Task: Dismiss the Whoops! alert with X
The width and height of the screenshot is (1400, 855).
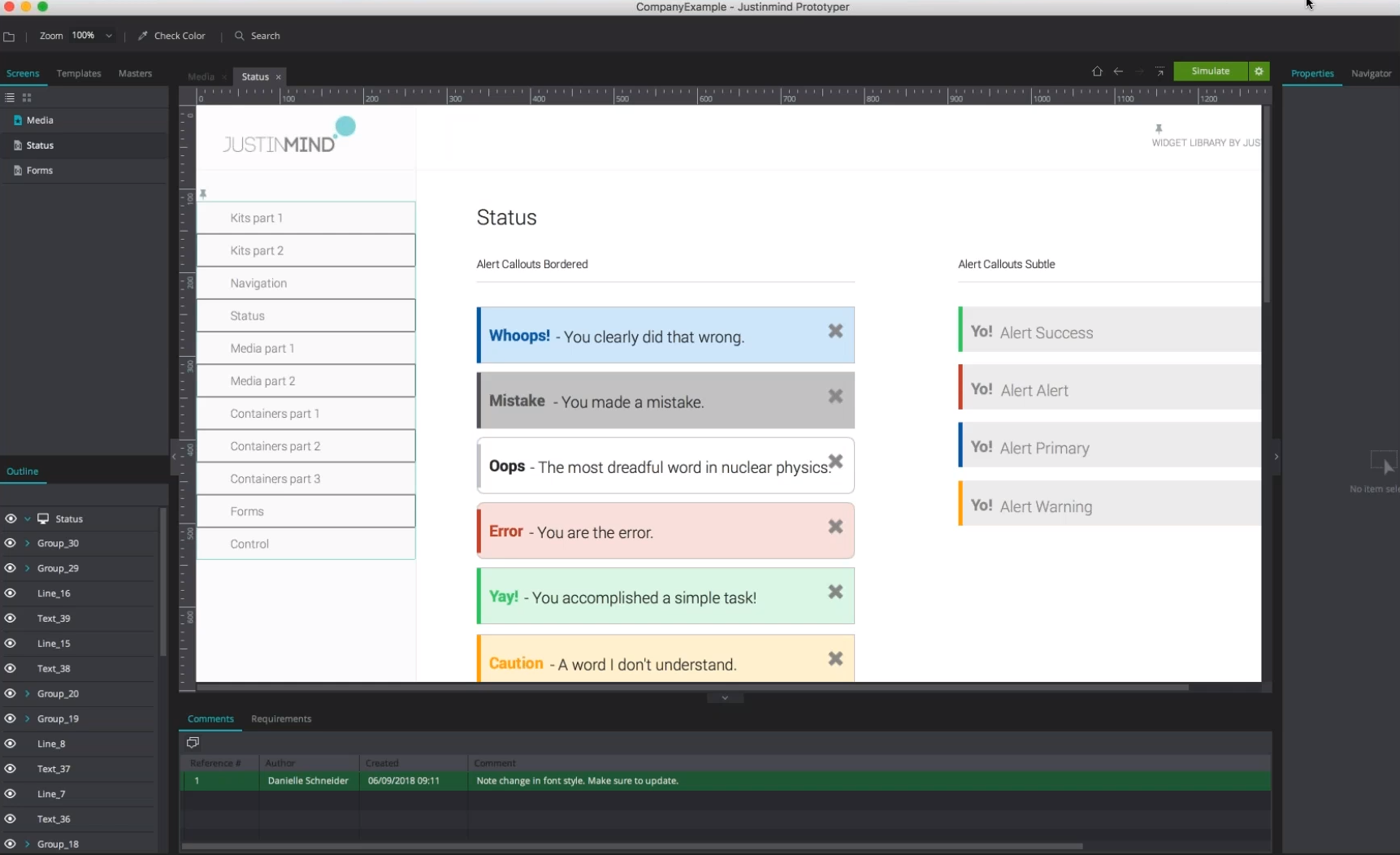Action: click(835, 331)
